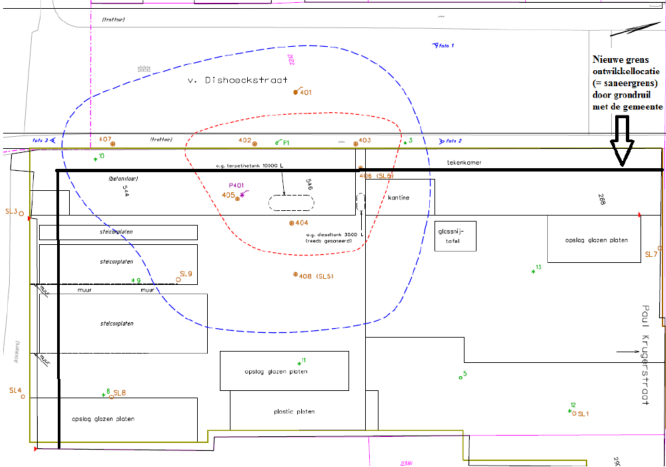This screenshot has height=467, width=666.
Task: Click the 406 (SL6) label
Action: point(376,176)
